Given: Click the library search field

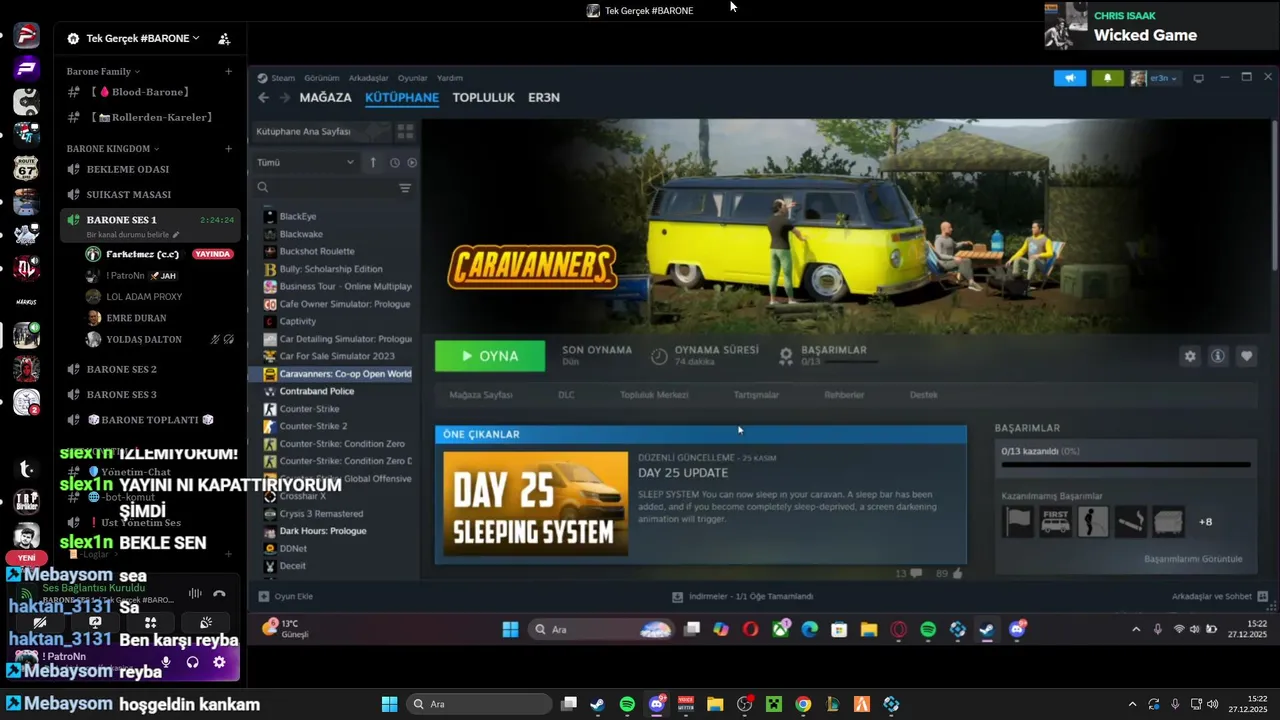Looking at the screenshot, I should (x=325, y=187).
